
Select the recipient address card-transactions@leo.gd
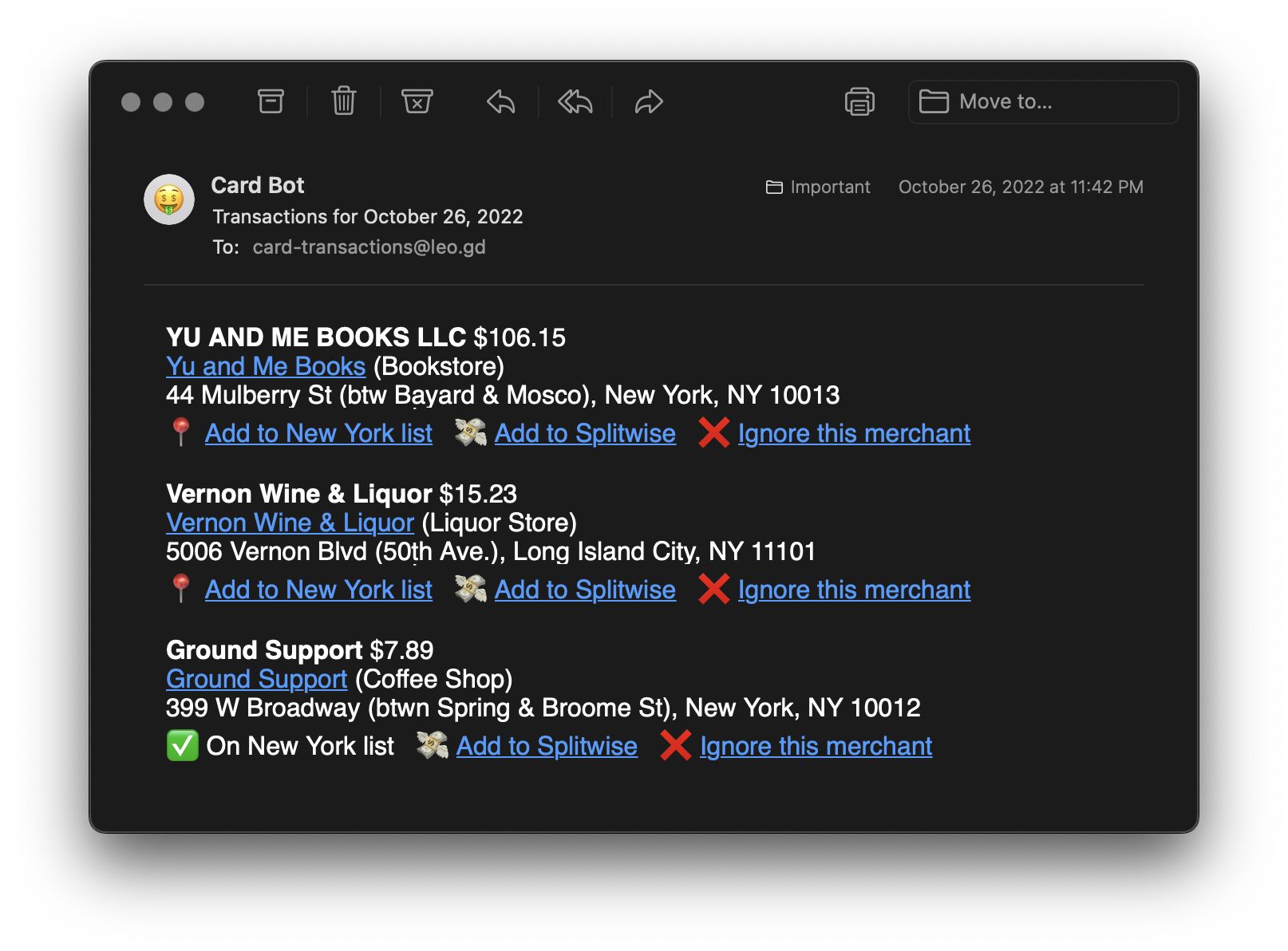369,247
